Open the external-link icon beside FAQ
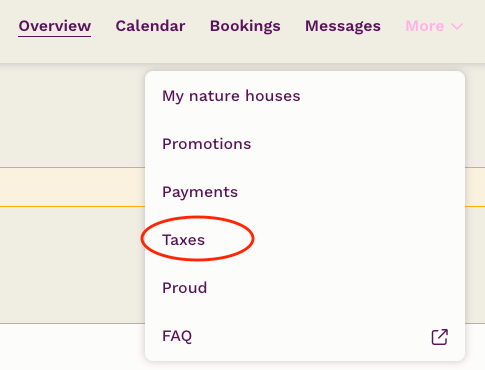The image size is (485, 370). click(x=440, y=337)
